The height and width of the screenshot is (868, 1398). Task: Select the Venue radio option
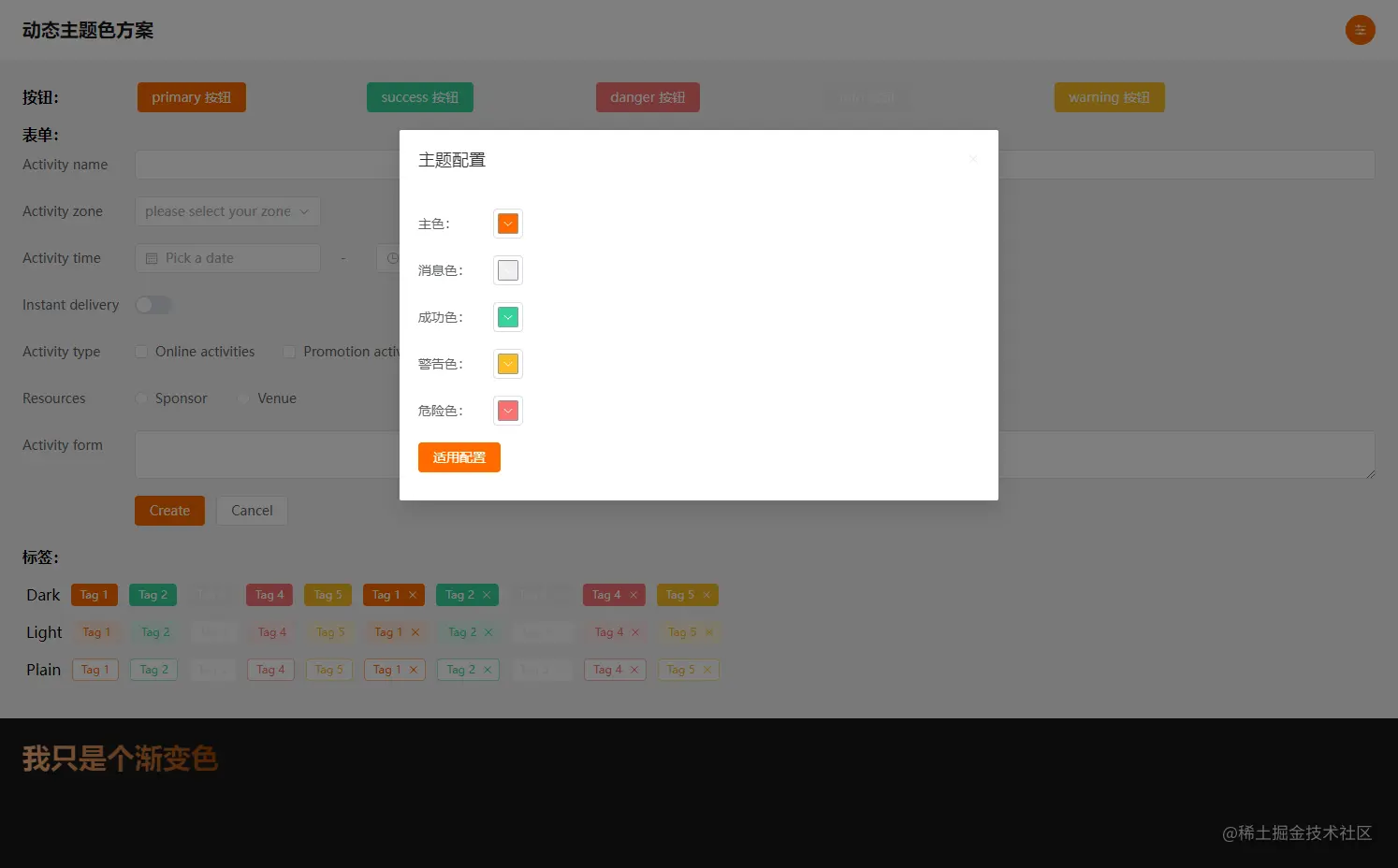click(x=244, y=398)
